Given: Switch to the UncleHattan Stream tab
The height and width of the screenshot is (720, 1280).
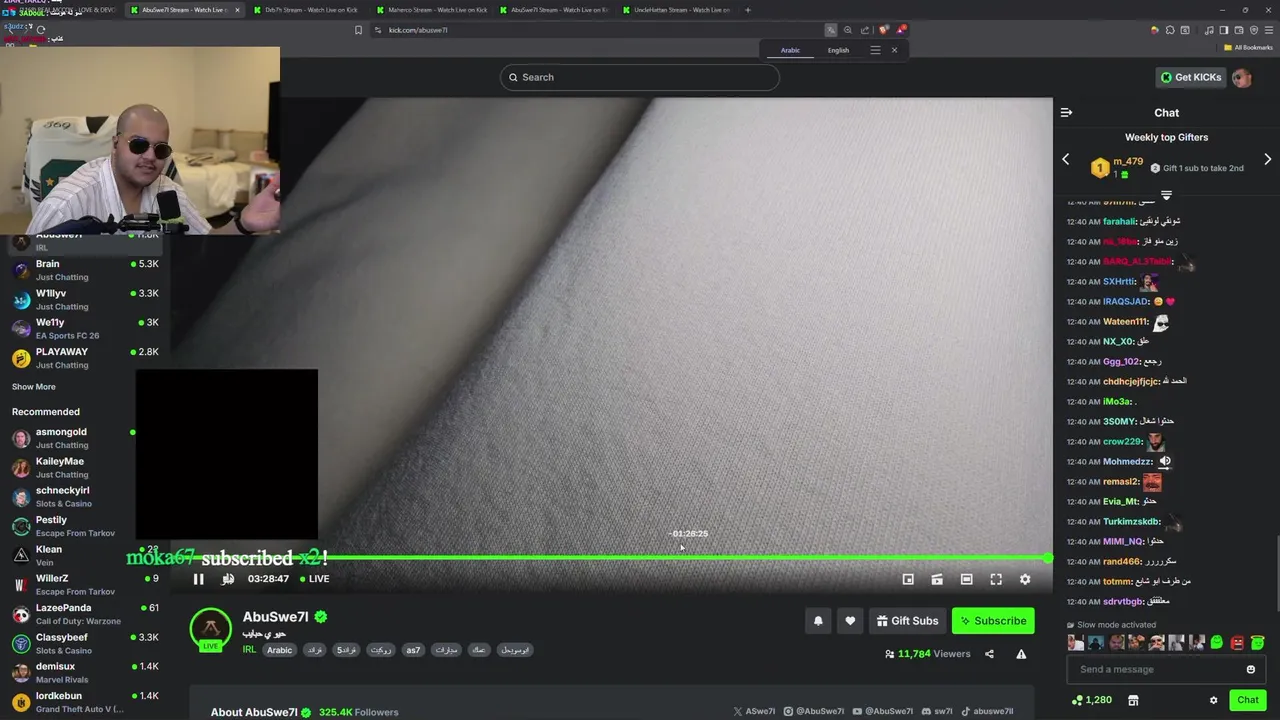Looking at the screenshot, I should point(675,10).
